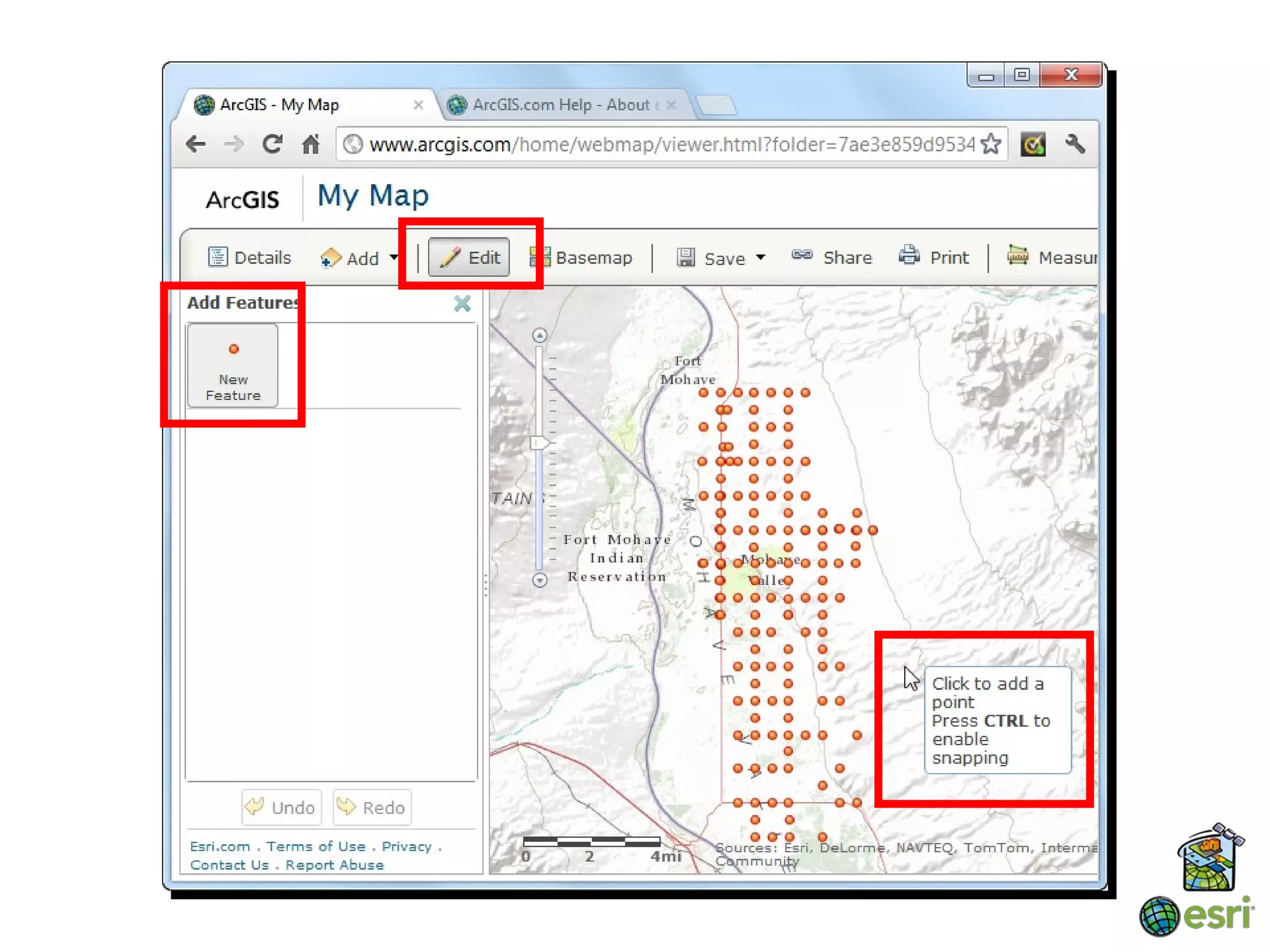Open Terms of Use link
1270x952 pixels.
[316, 847]
